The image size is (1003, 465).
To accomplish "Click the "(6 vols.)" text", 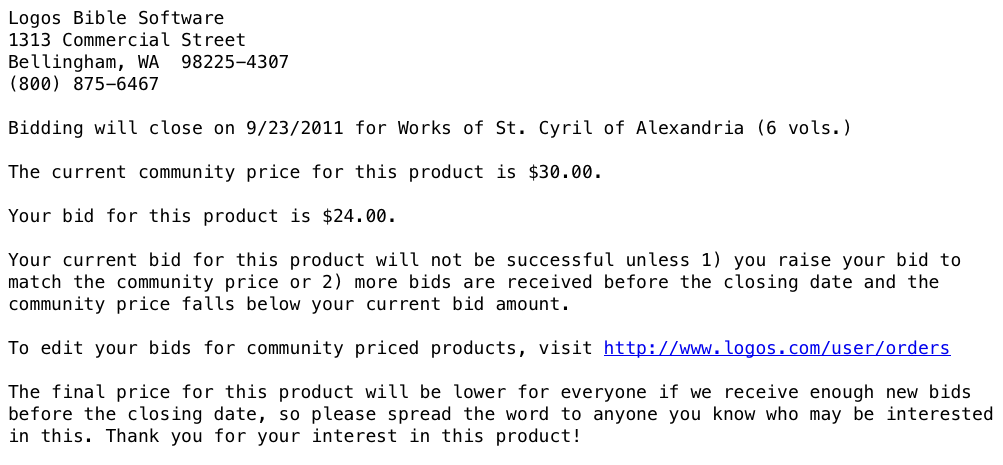I will [x=803, y=128].
